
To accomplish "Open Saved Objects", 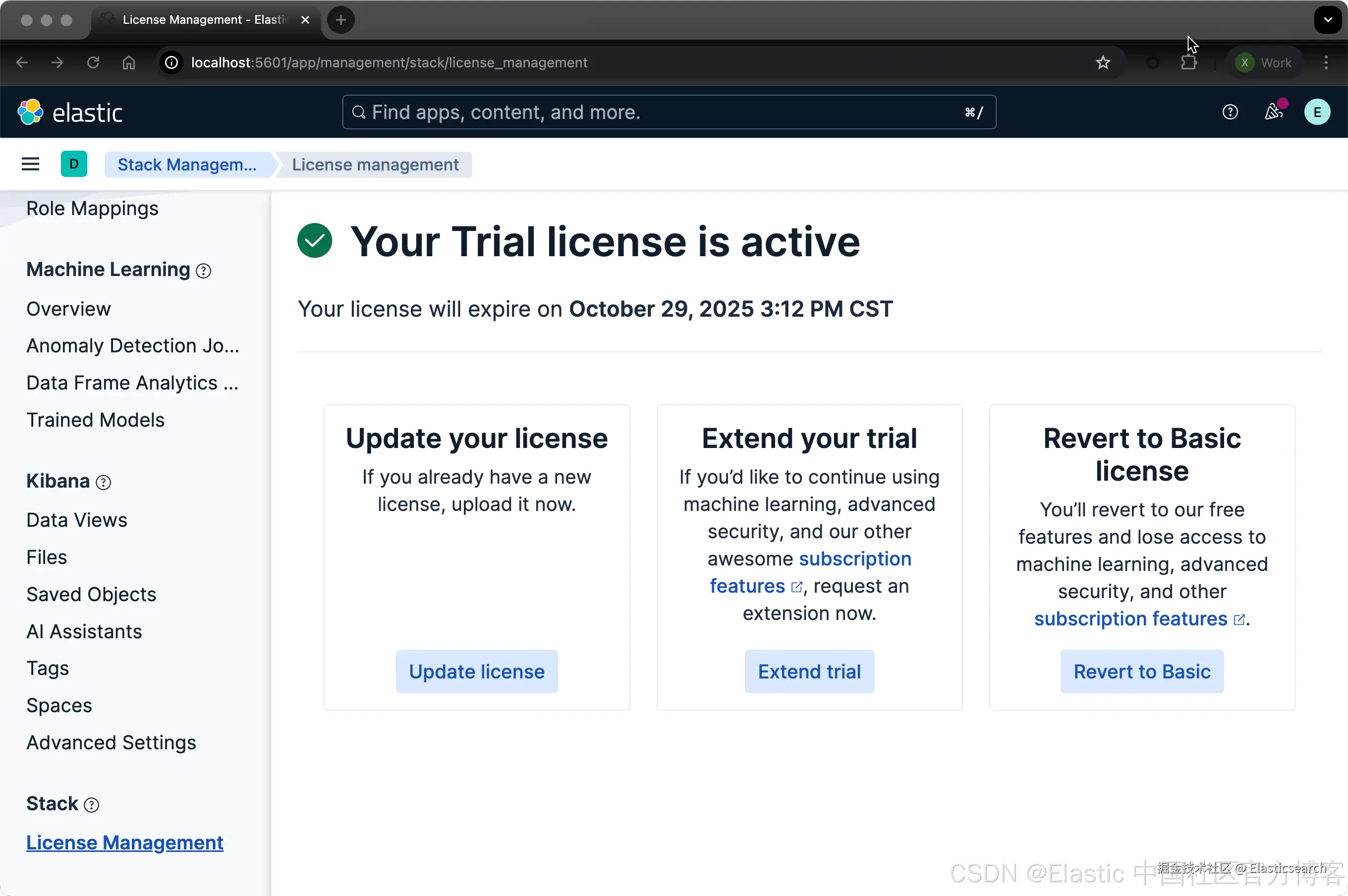I will [x=91, y=594].
